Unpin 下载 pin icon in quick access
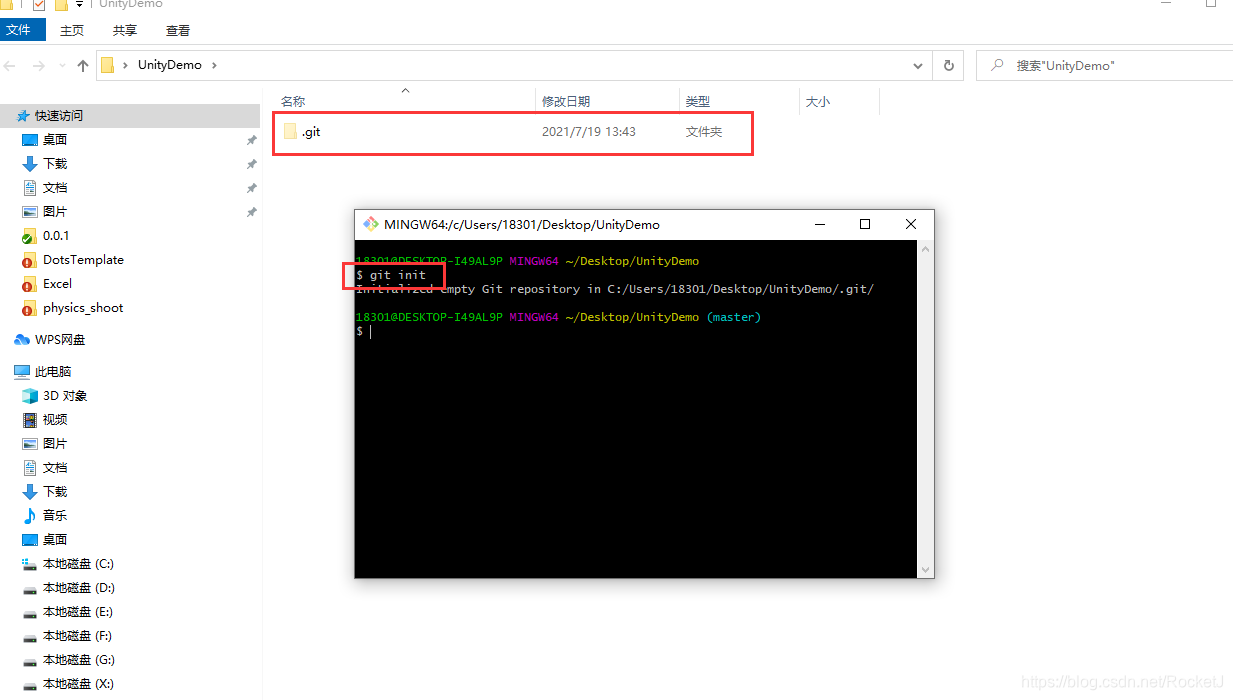The height and width of the screenshot is (700, 1233). 251,164
